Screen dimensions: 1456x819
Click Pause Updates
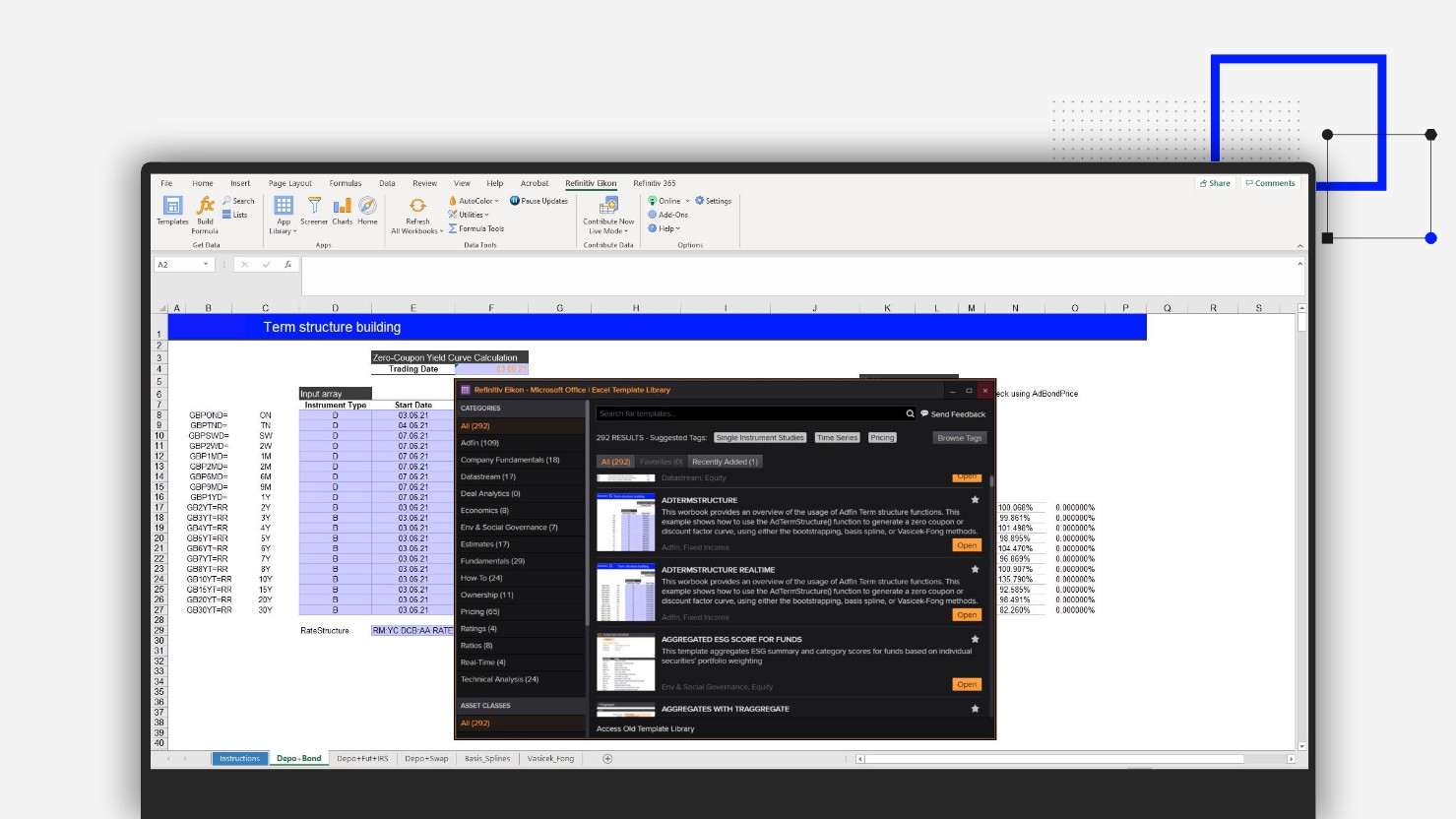(x=538, y=201)
